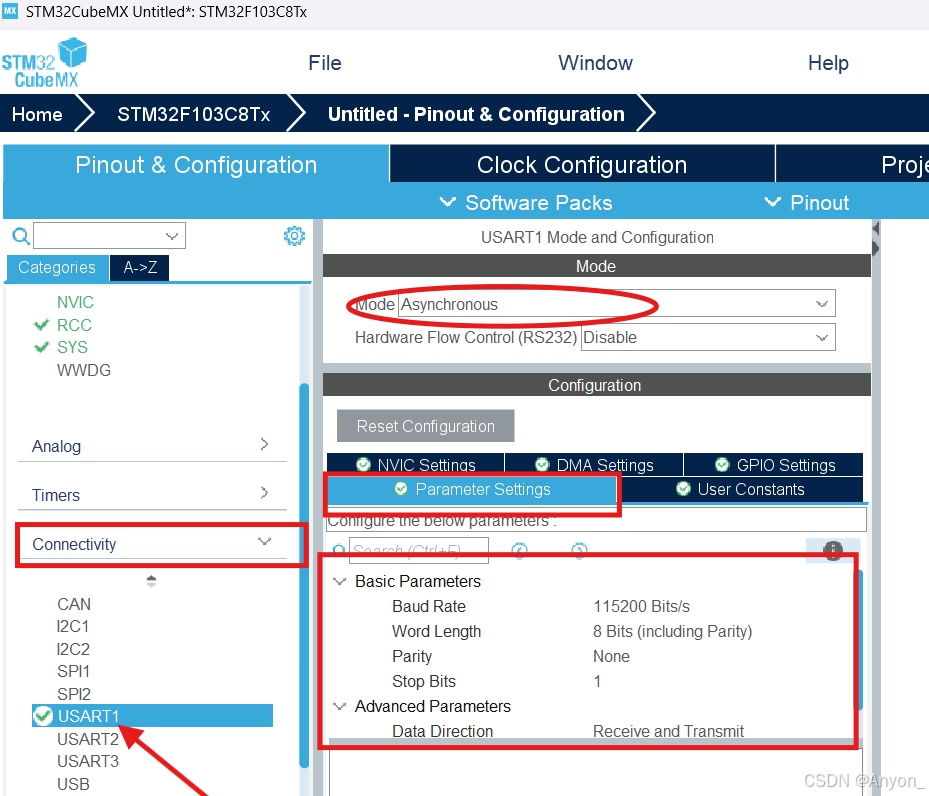Open GPIO Settings tab

[x=774, y=464]
